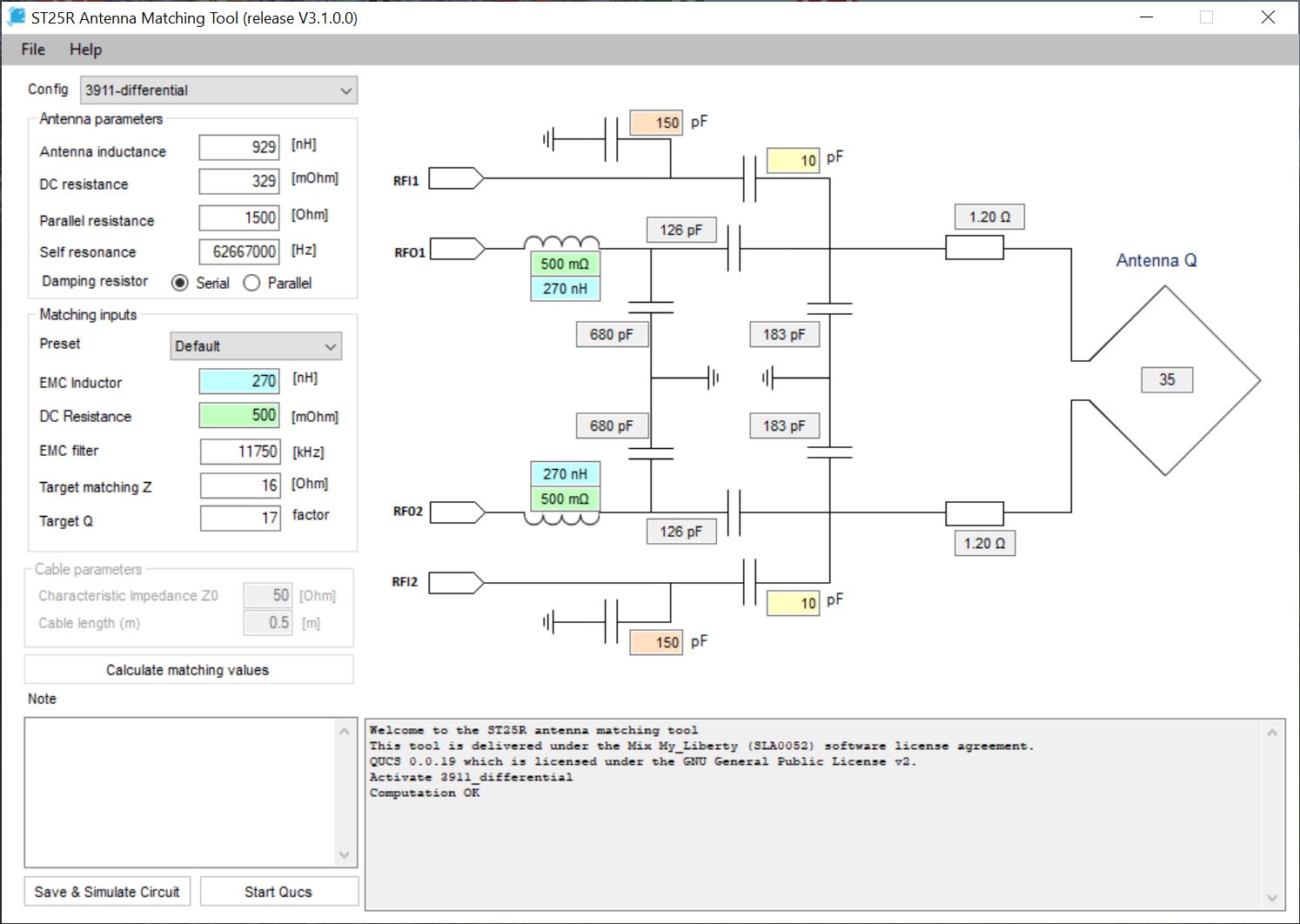1300x924 pixels.
Task: Click the EMC Inductor field
Action: click(x=239, y=381)
